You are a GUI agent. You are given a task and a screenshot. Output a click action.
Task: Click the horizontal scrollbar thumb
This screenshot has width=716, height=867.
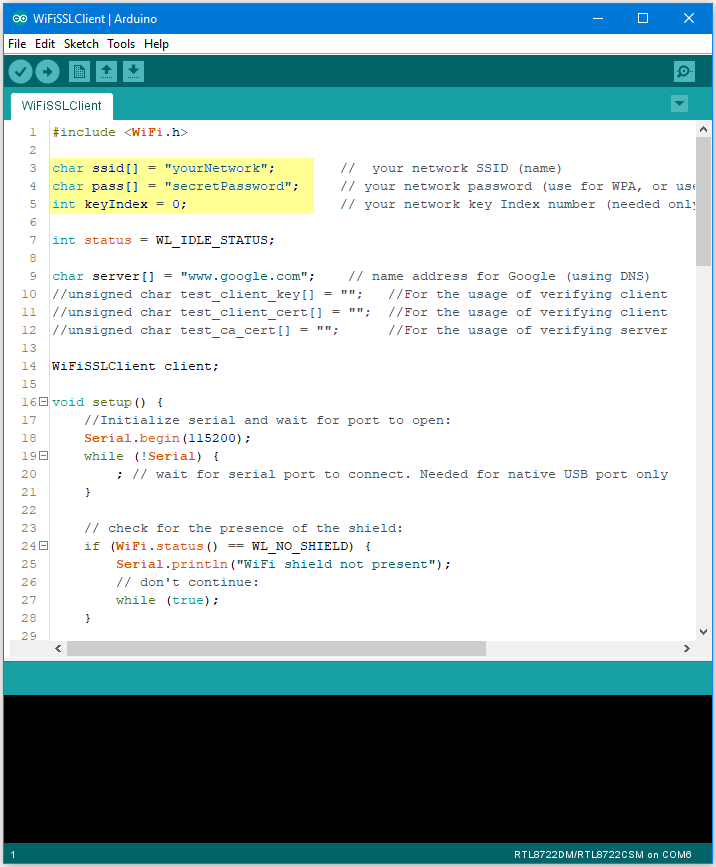276,648
